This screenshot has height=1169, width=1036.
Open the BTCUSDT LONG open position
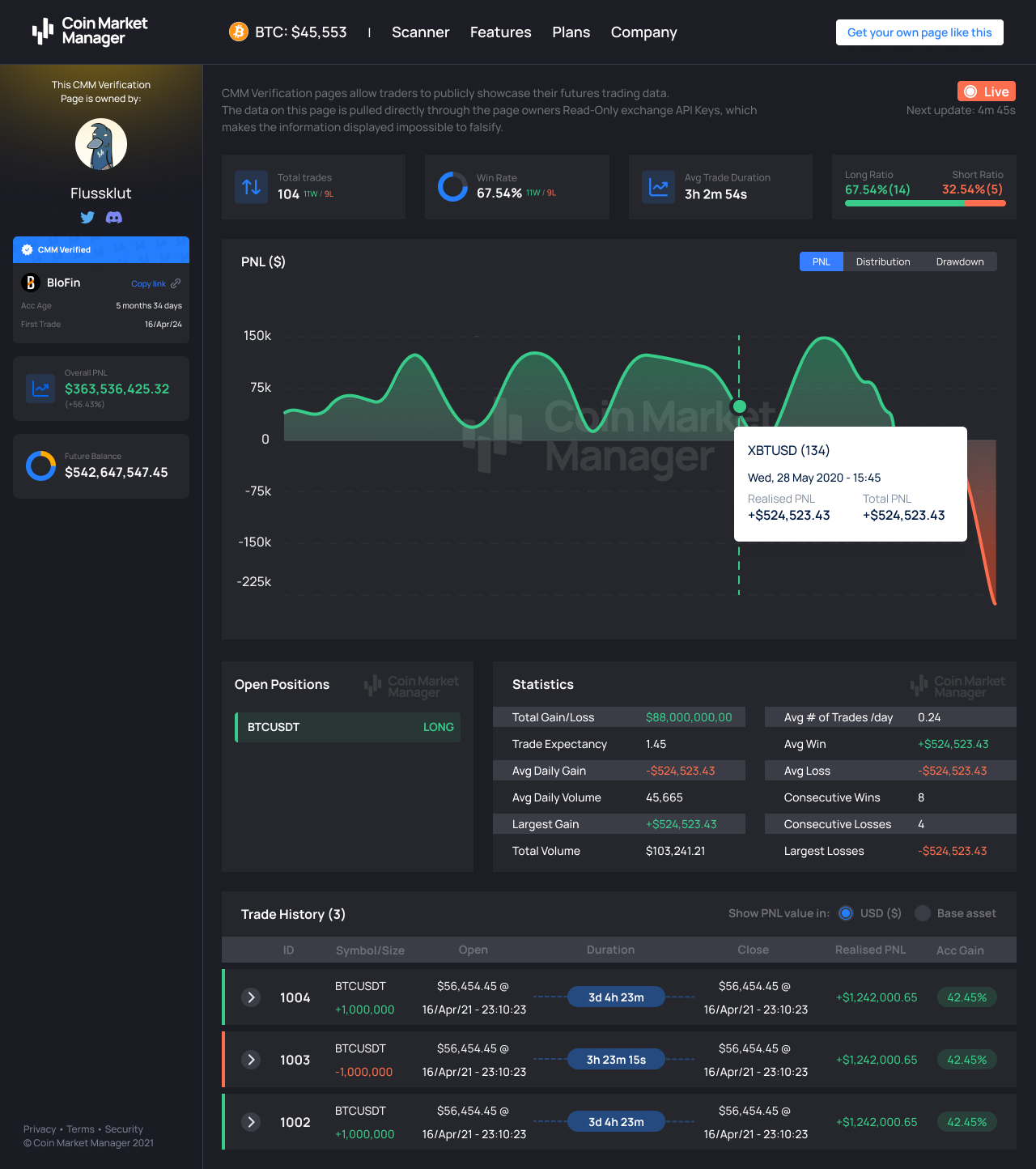coord(348,727)
